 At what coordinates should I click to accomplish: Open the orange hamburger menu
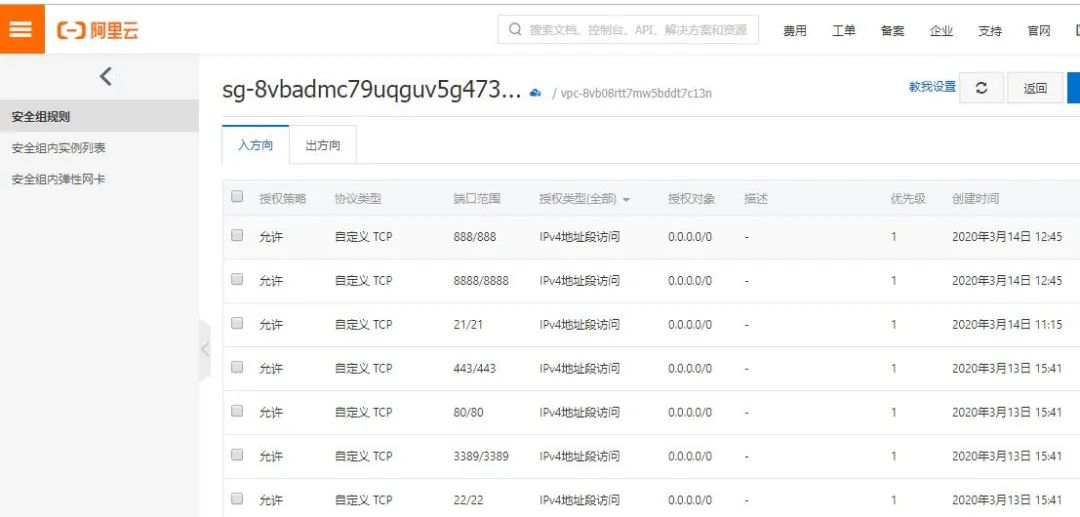click(21, 29)
